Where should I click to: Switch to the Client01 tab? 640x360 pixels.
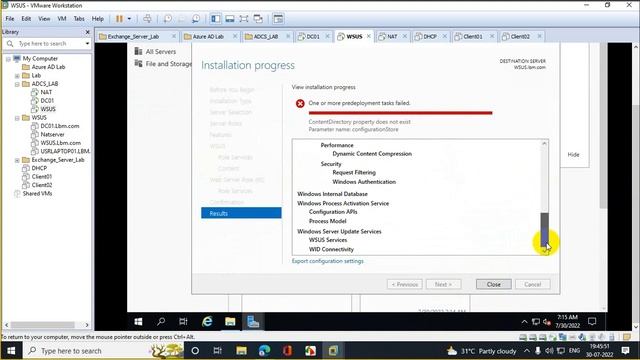473,36
